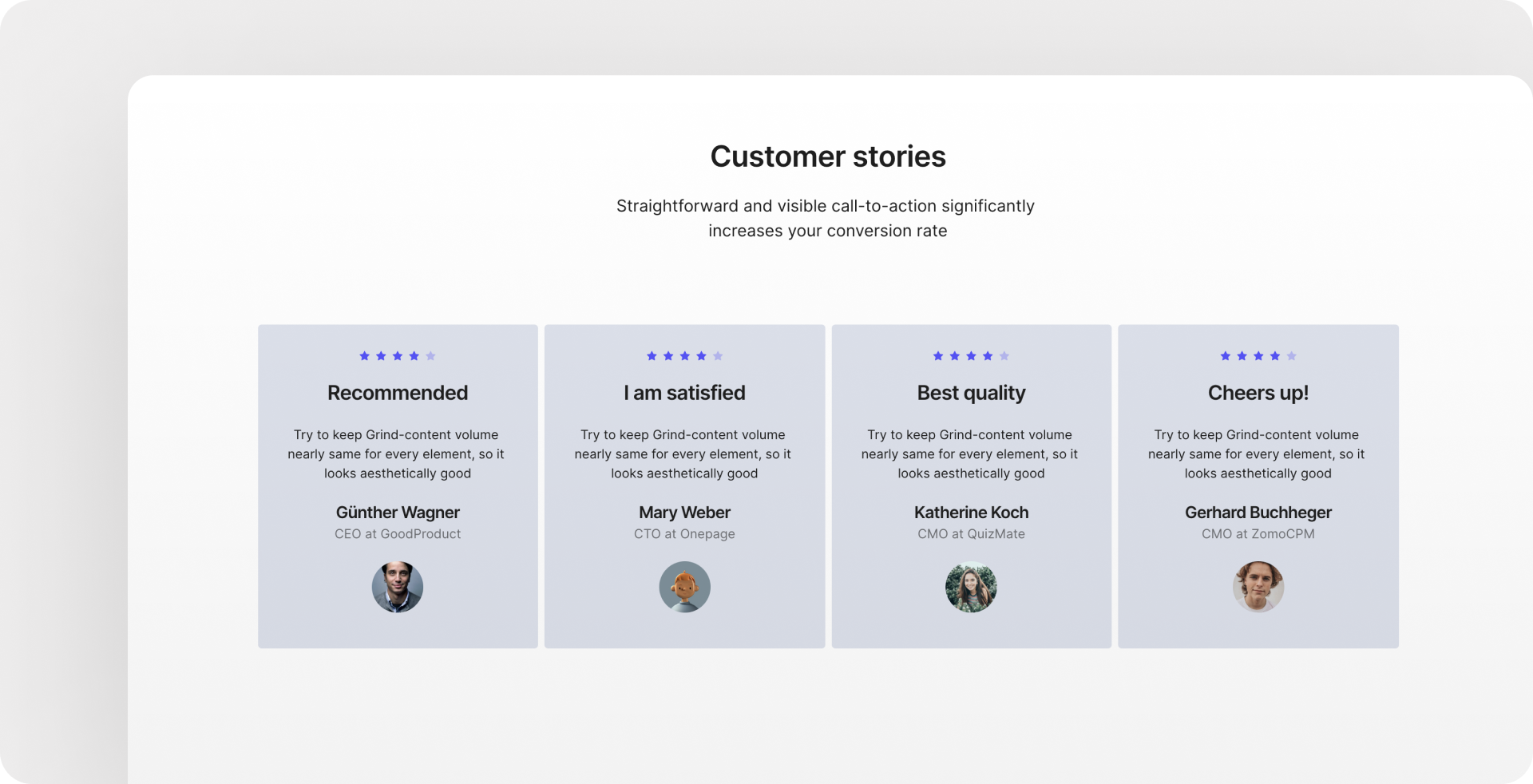The image size is (1533, 784).
Task: Click the fifth star on Katherine Koch's rating
Action: pos(1004,356)
